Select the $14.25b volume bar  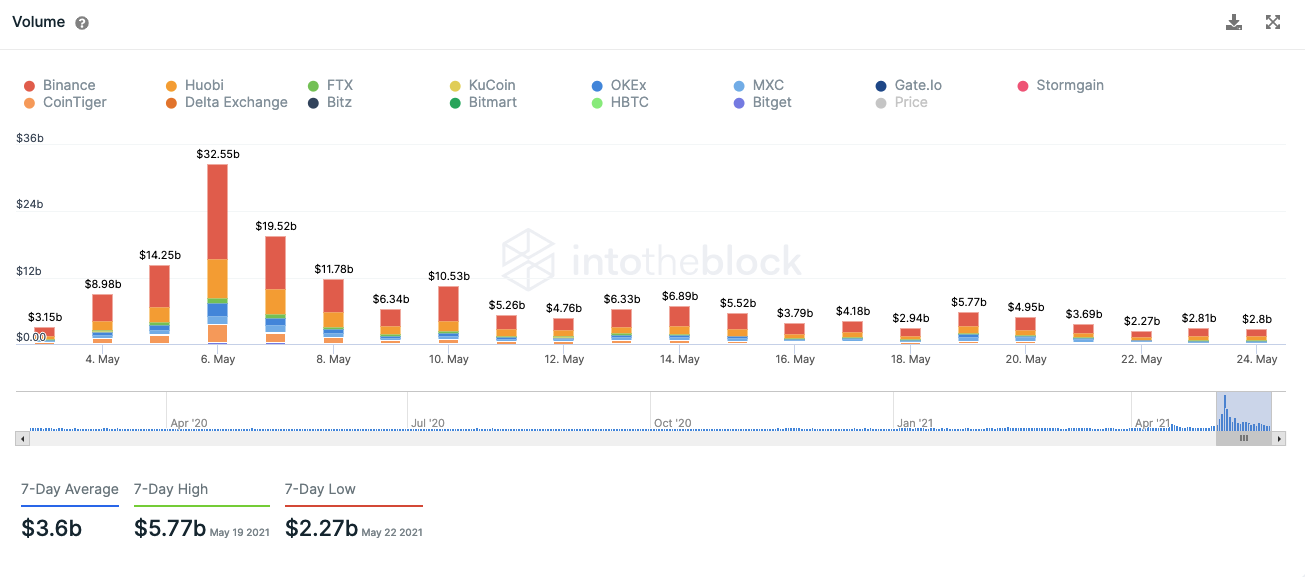click(159, 304)
